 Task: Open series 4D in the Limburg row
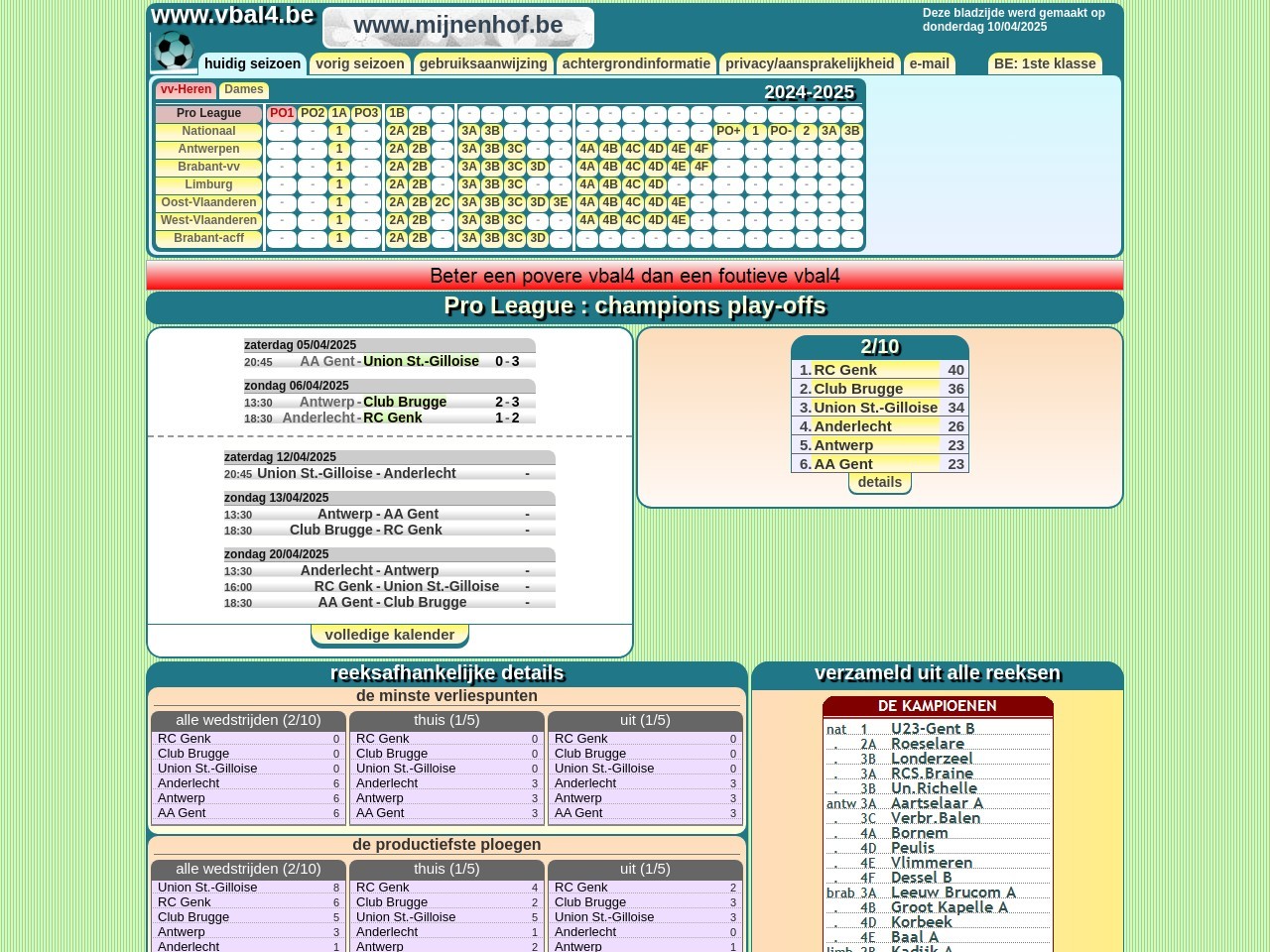pos(656,184)
